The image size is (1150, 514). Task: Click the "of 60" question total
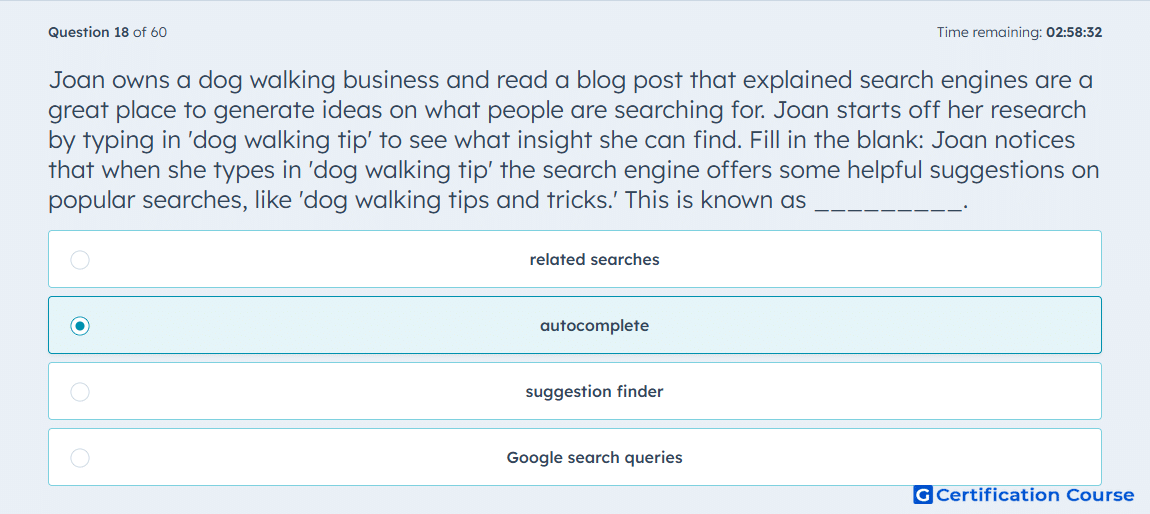(x=150, y=32)
